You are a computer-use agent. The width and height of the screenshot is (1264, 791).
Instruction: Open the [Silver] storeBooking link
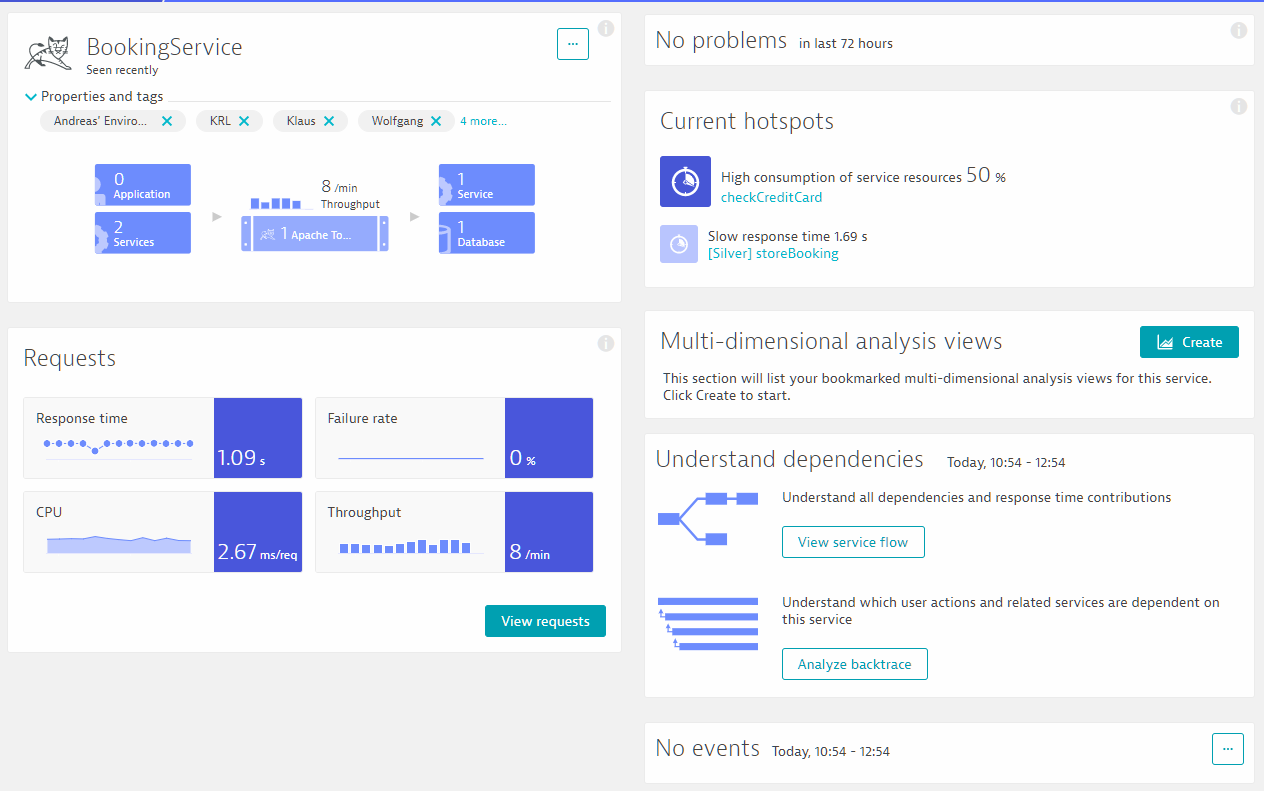[x=773, y=253]
